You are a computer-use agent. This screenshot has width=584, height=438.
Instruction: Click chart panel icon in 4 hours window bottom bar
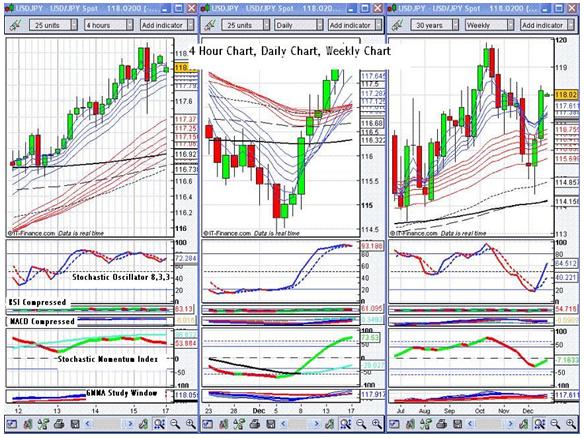click(12, 424)
